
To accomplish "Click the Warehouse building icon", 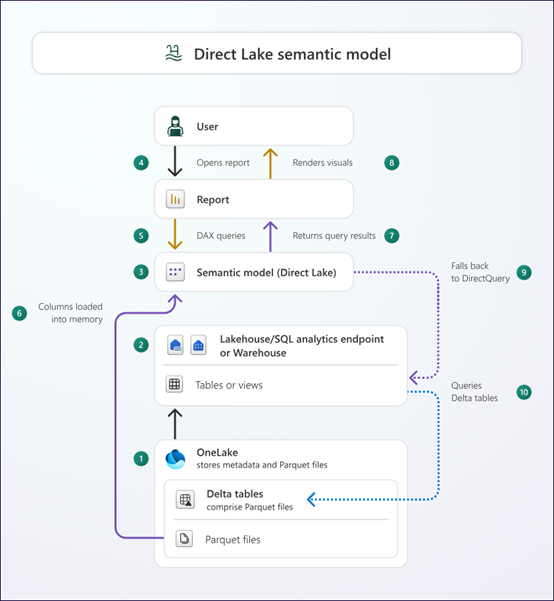I will tap(198, 345).
